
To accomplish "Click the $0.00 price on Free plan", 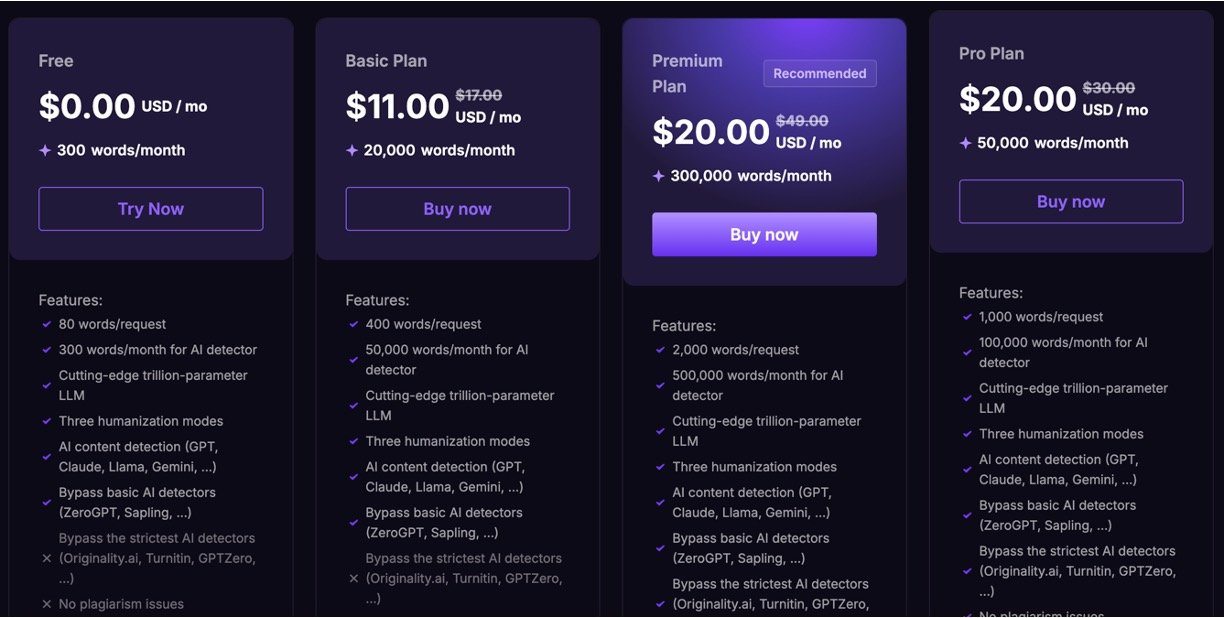I will (87, 106).
